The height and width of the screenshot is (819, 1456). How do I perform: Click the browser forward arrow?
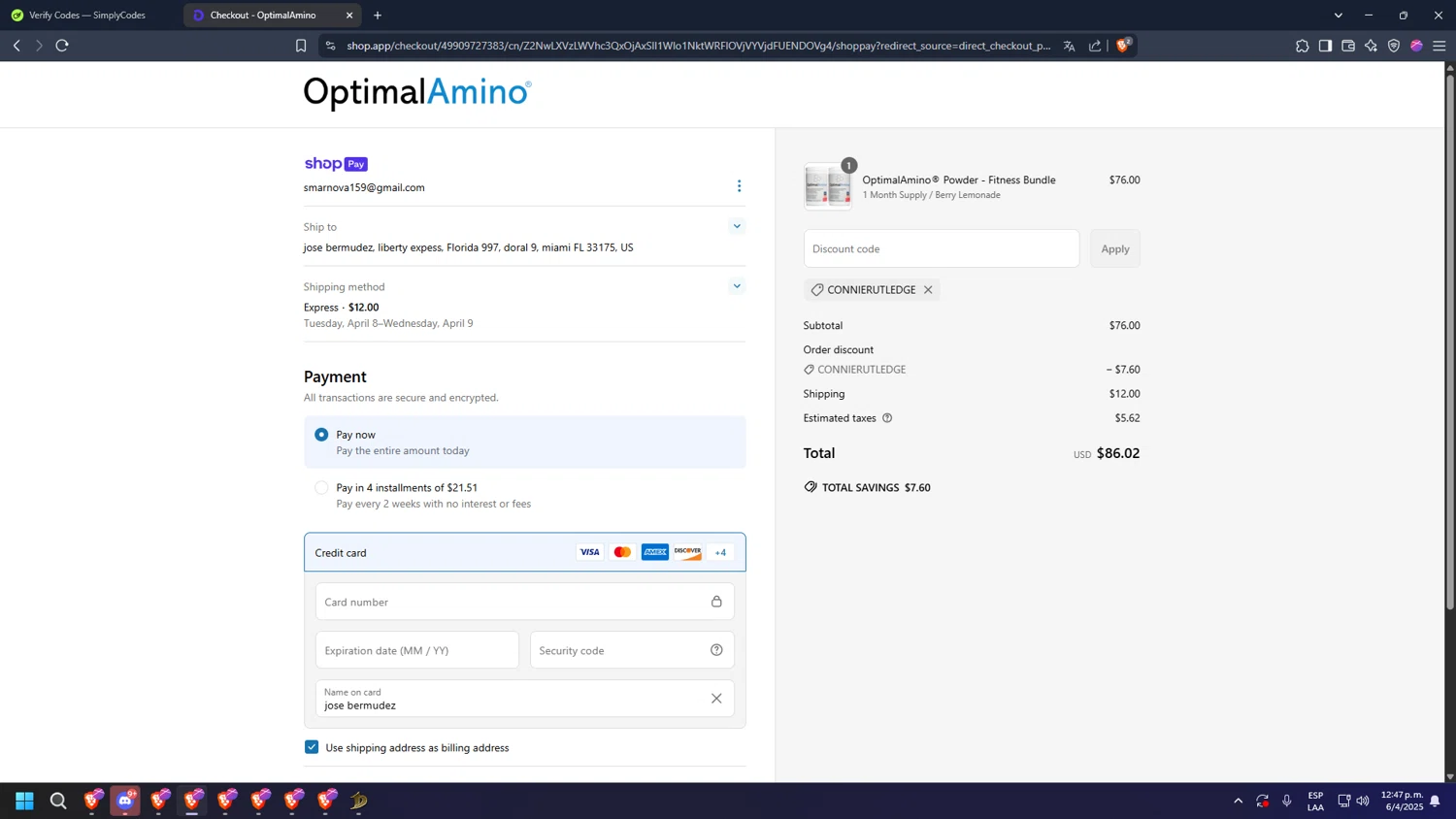(39, 46)
